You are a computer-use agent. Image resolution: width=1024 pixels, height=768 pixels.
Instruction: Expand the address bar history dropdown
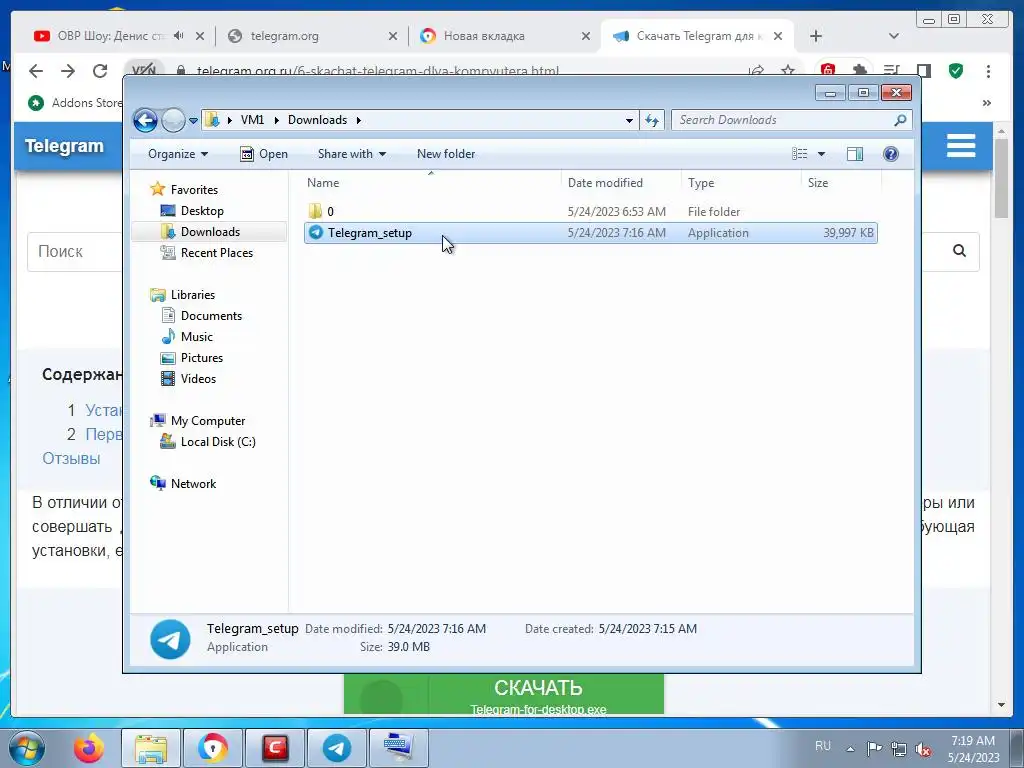(x=629, y=120)
